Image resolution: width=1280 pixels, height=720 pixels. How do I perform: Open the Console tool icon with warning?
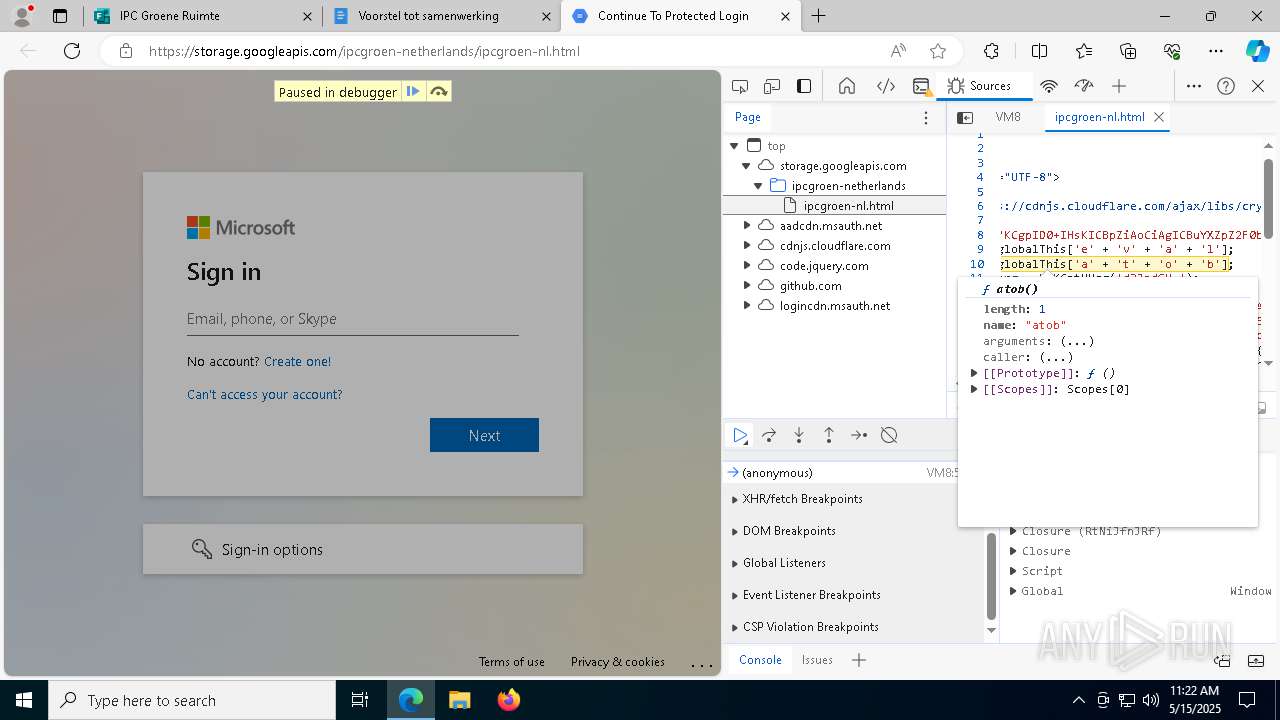pyautogui.click(x=922, y=86)
